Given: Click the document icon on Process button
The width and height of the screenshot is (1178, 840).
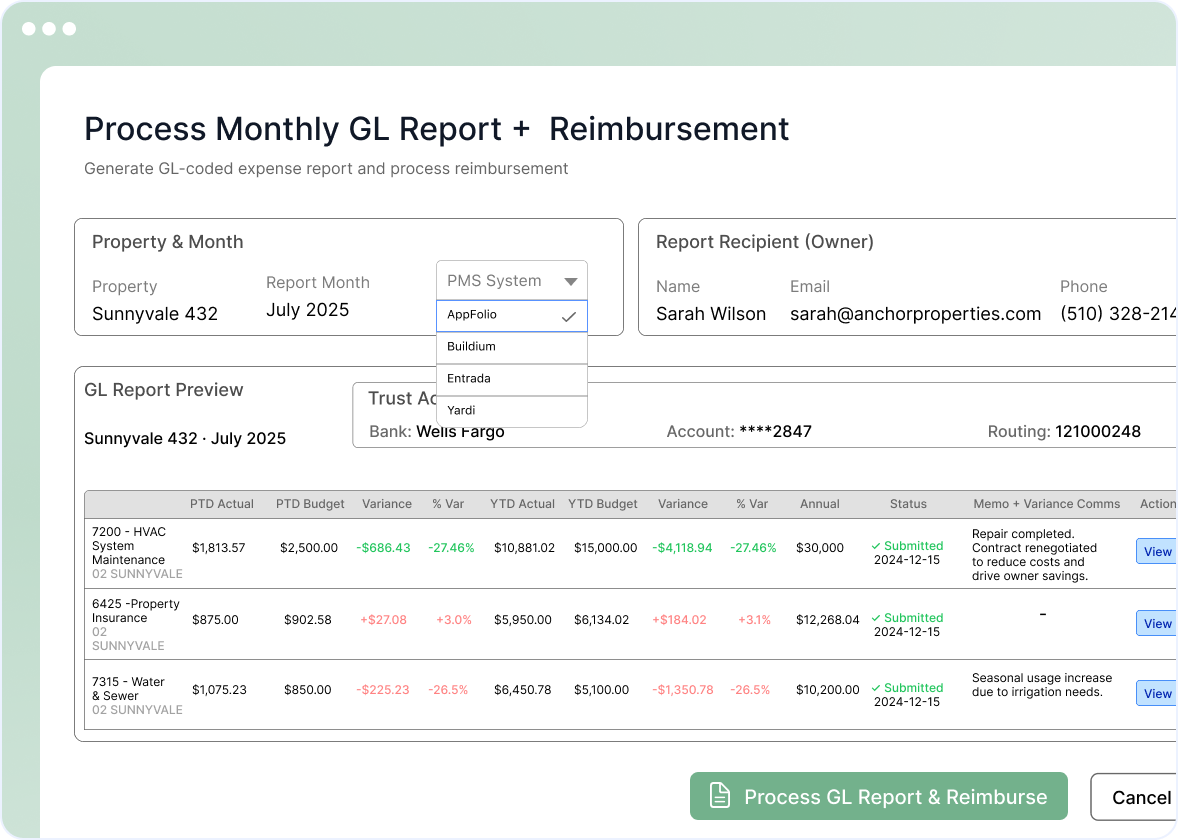Looking at the screenshot, I should tap(720, 796).
